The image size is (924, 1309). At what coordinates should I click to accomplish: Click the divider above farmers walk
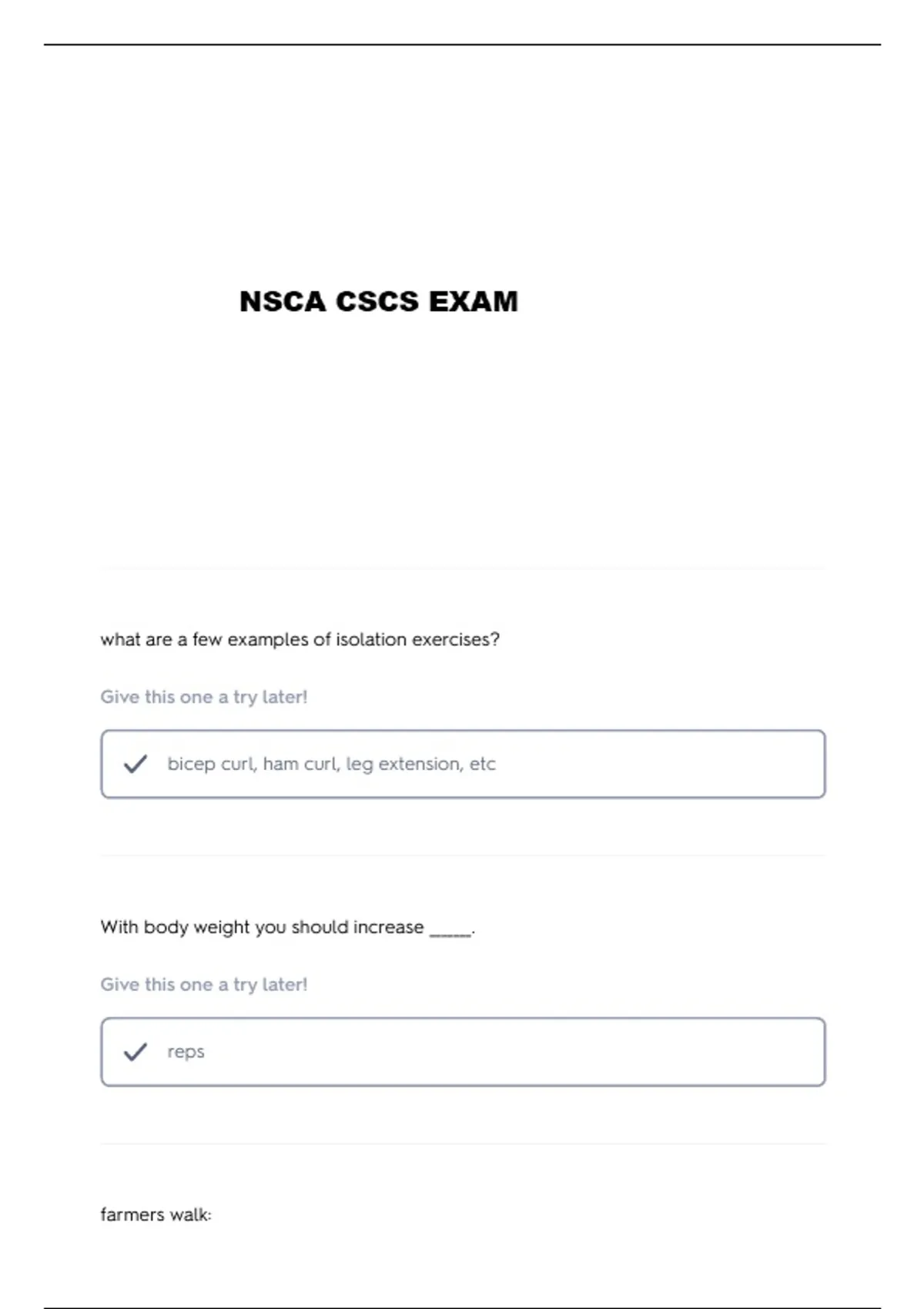(x=463, y=1143)
